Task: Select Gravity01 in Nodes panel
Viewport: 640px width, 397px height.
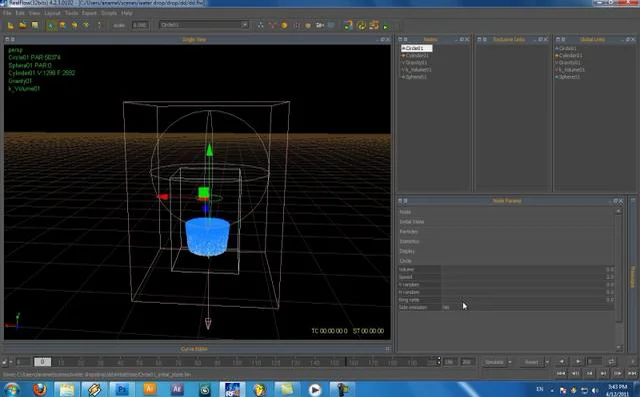Action: (415, 62)
